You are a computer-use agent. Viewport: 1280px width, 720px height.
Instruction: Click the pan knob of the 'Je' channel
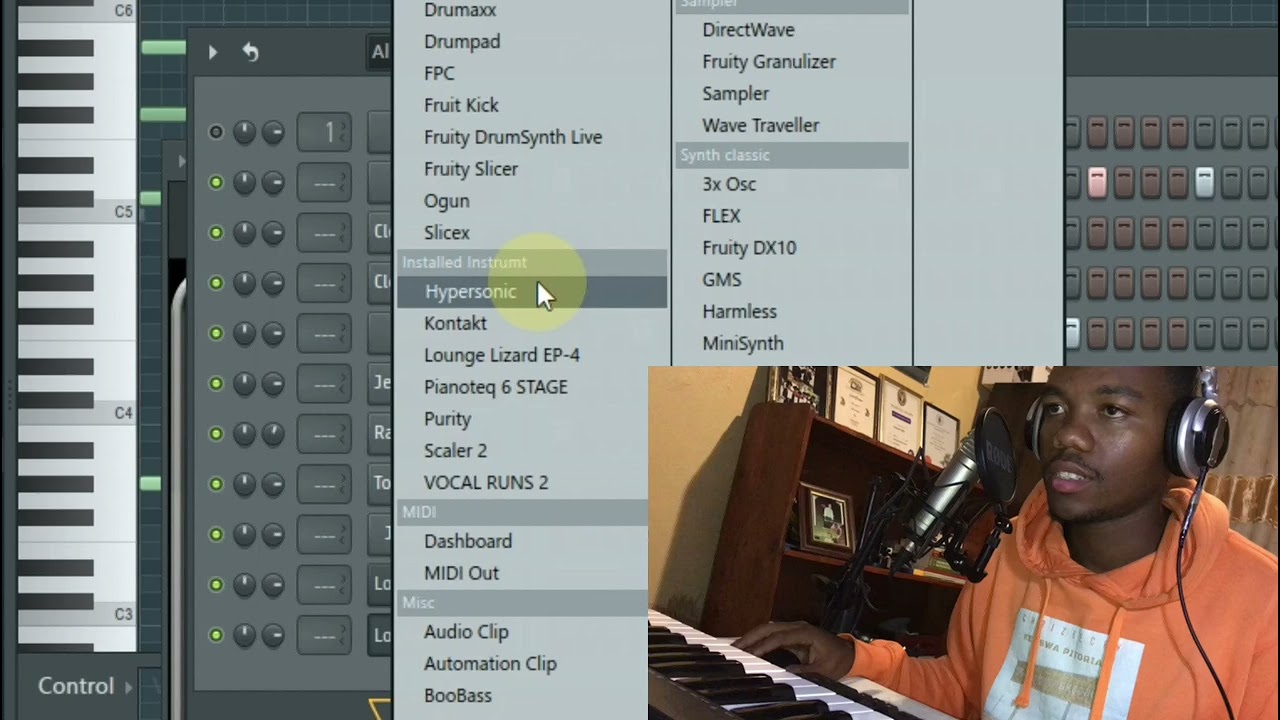pos(244,383)
